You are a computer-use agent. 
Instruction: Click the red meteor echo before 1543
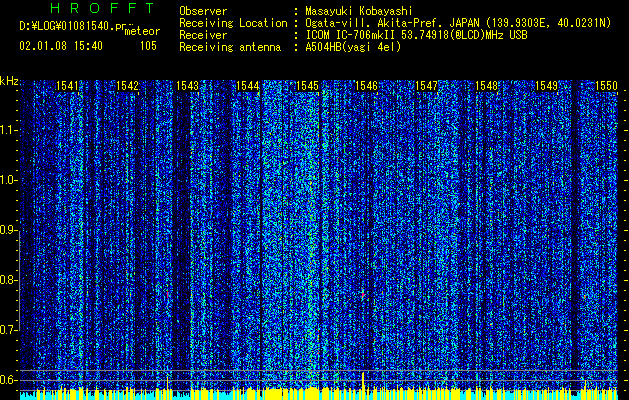167,294
